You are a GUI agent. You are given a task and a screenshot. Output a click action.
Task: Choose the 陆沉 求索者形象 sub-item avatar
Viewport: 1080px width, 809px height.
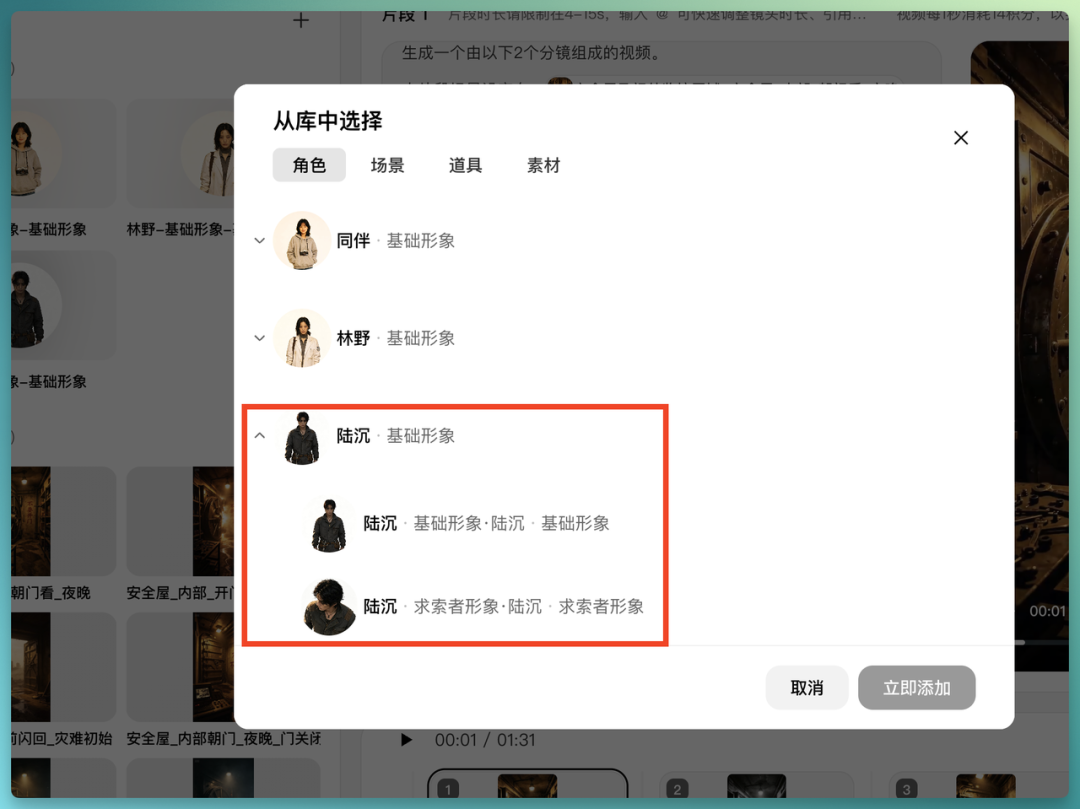[329, 607]
